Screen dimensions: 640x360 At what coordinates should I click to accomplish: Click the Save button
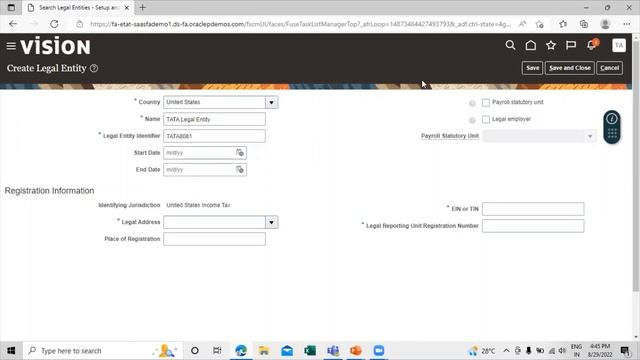click(x=532, y=68)
